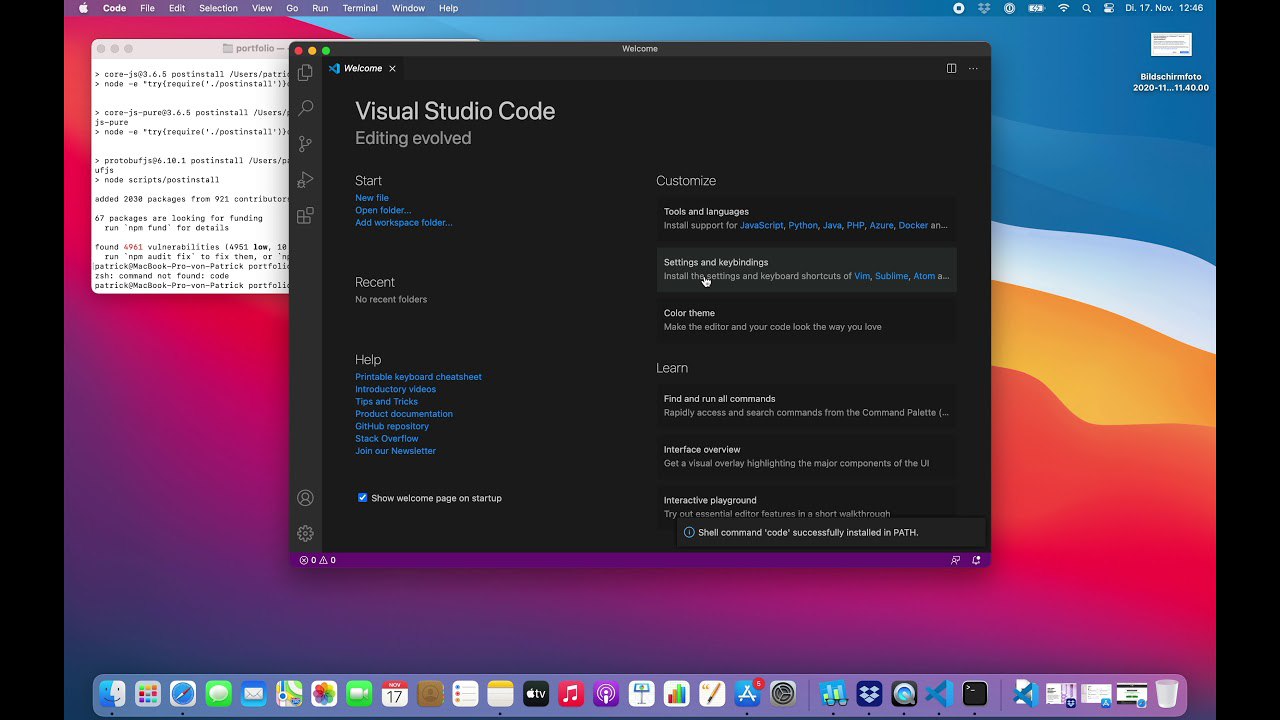Viewport: 1280px width, 720px height.
Task: Click the Dropbox icon in menu bar
Action: click(x=984, y=8)
